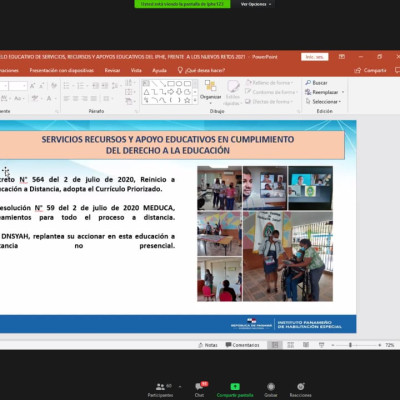Expand the Reemplazar dropdown arrow

tap(343, 92)
